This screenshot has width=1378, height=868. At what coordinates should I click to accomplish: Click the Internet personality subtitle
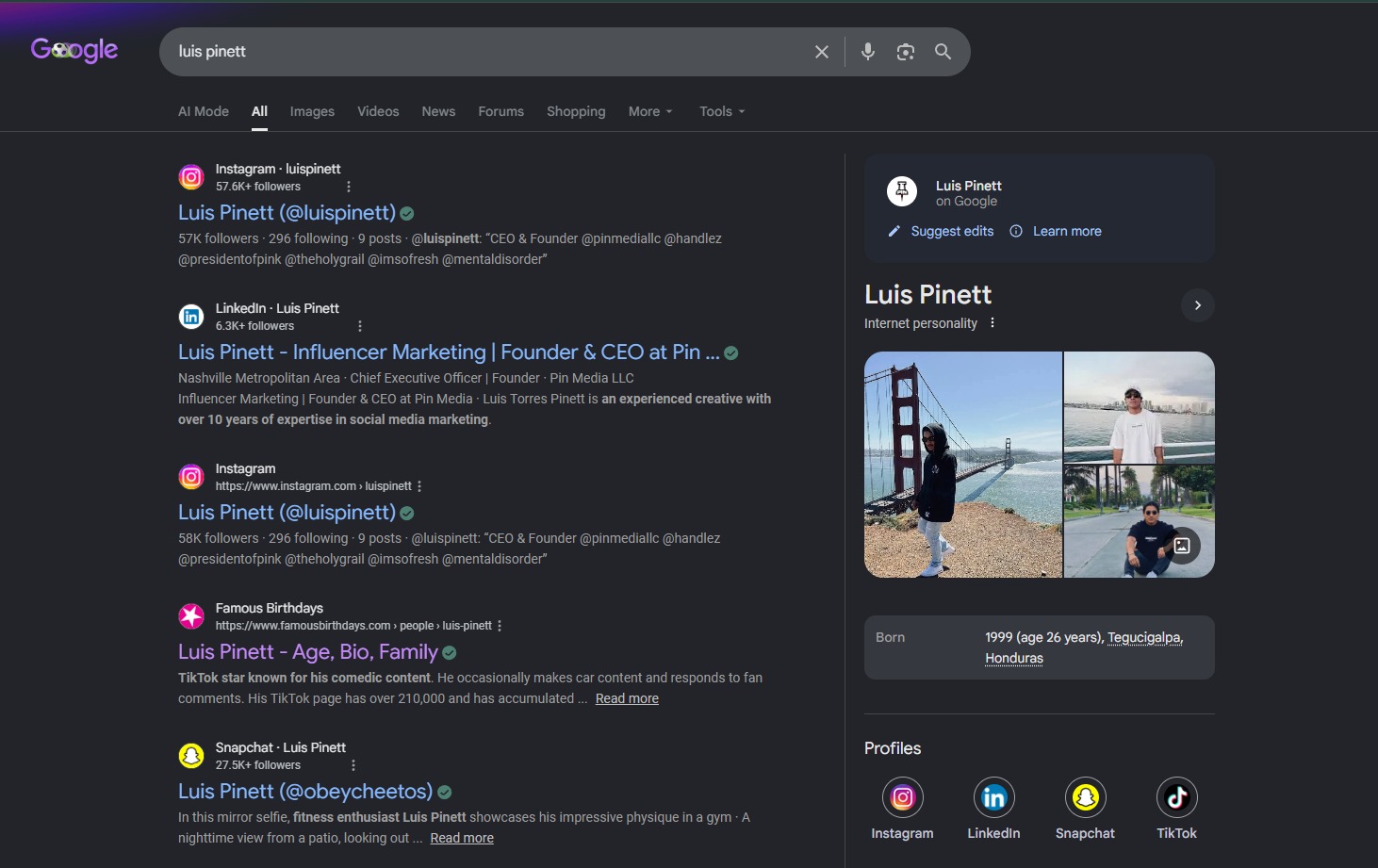921,323
